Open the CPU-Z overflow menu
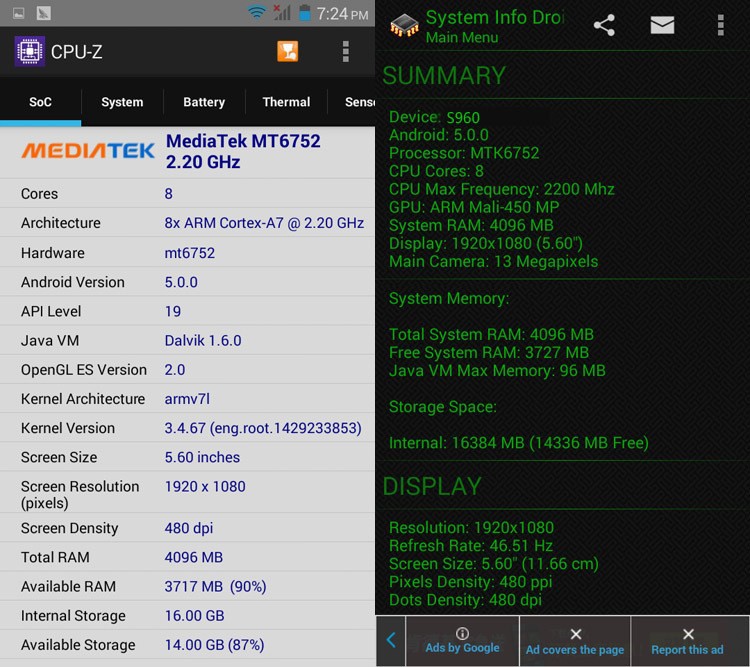The height and width of the screenshot is (667, 750). (x=345, y=51)
